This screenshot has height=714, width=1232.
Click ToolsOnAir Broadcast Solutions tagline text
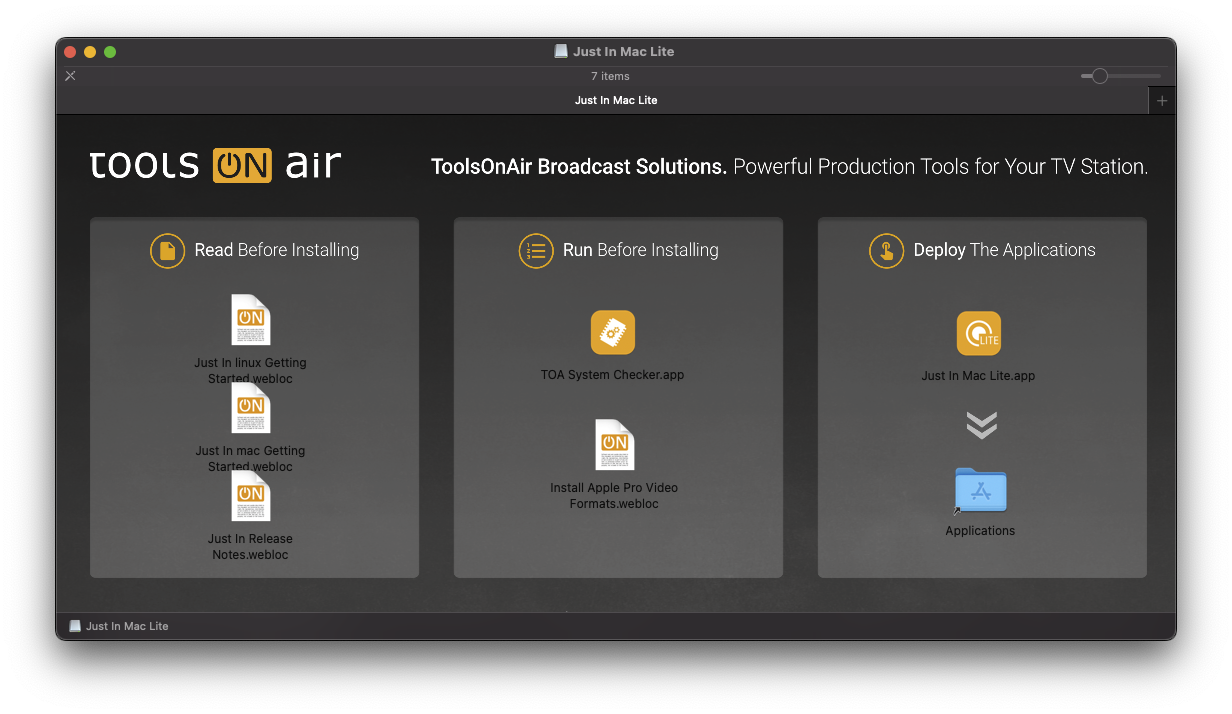point(789,167)
